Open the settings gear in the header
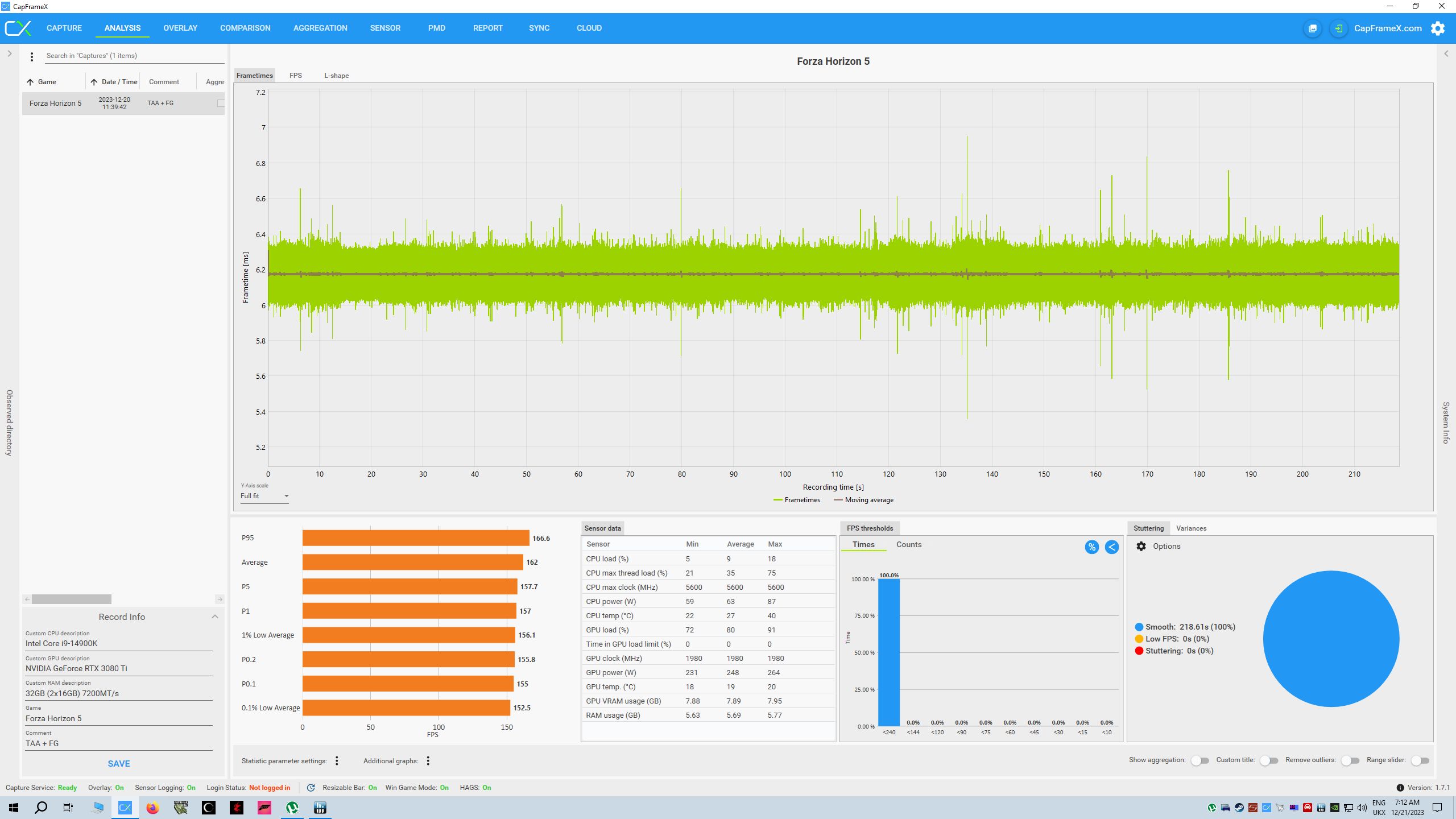1456x819 pixels. click(1438, 28)
